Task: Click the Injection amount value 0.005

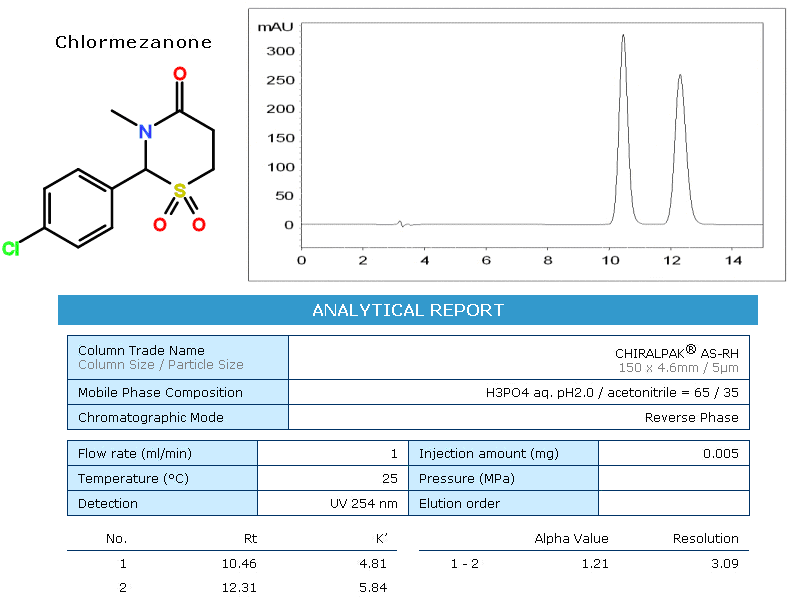Action: point(720,454)
